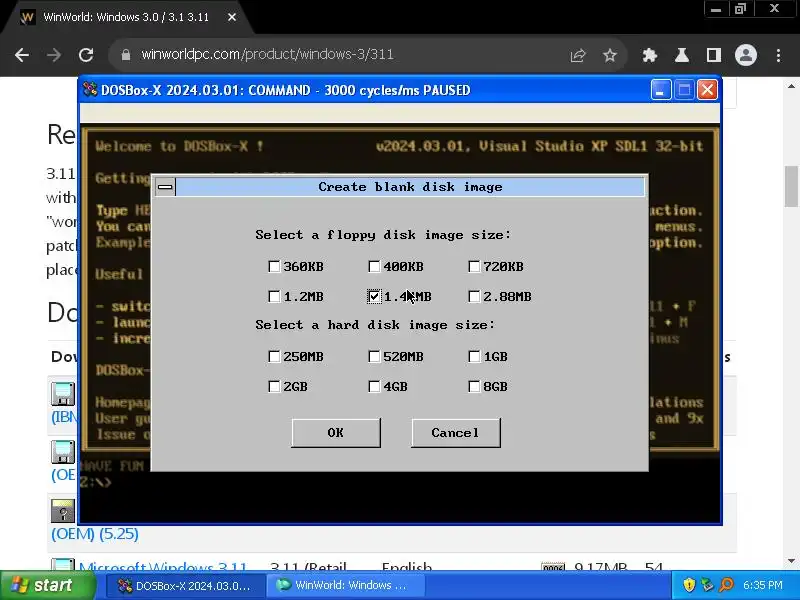Bookmark this page with the star icon
Image resolution: width=800 pixels, height=600 pixels.
point(610,55)
